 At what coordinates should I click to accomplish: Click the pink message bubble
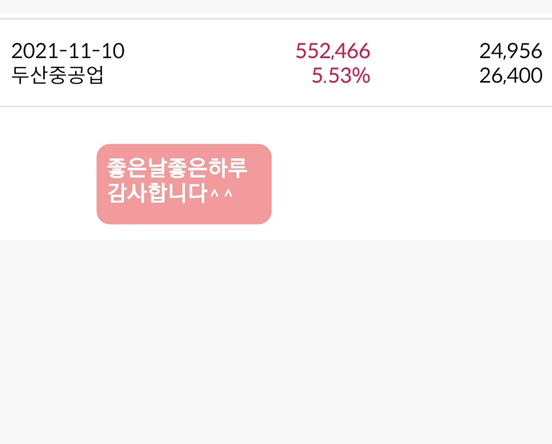coord(184,184)
